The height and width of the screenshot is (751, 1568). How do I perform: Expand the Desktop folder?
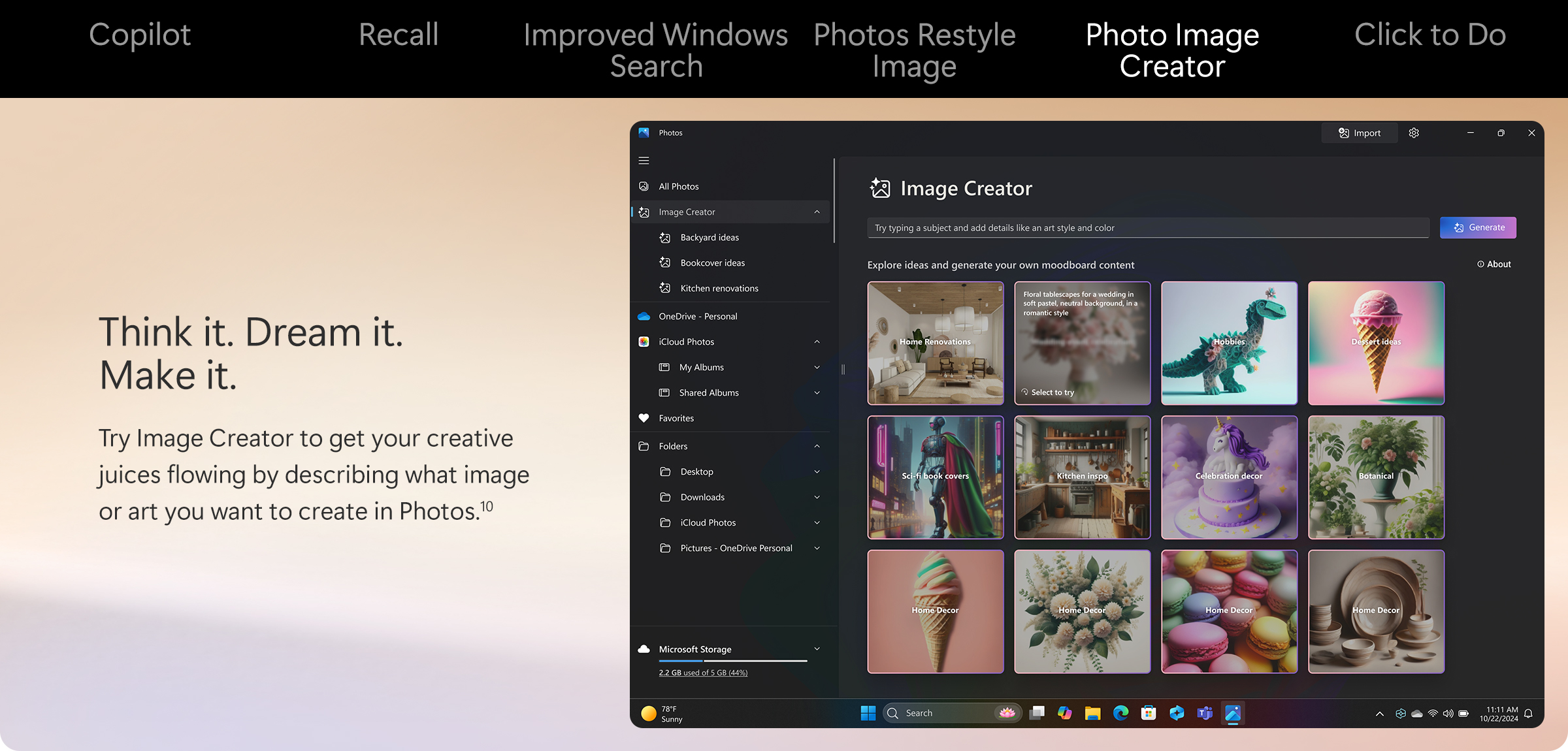tap(817, 472)
